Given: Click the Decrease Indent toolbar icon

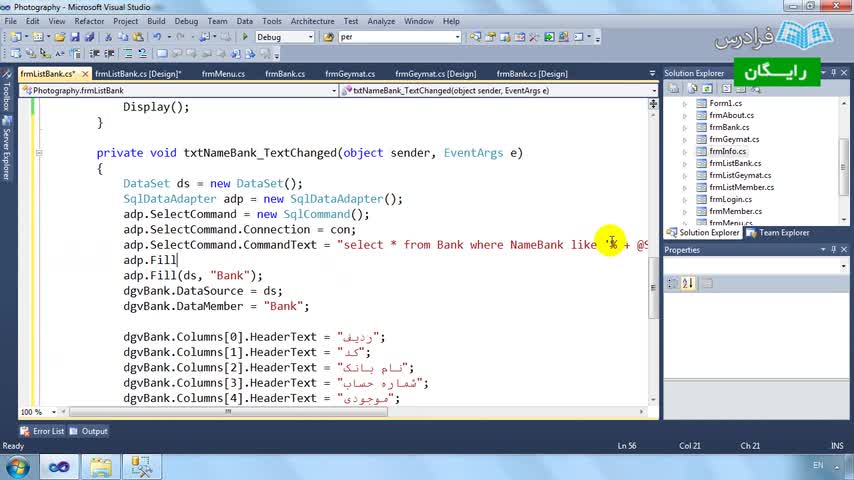Looking at the screenshot, I should click(94, 53).
